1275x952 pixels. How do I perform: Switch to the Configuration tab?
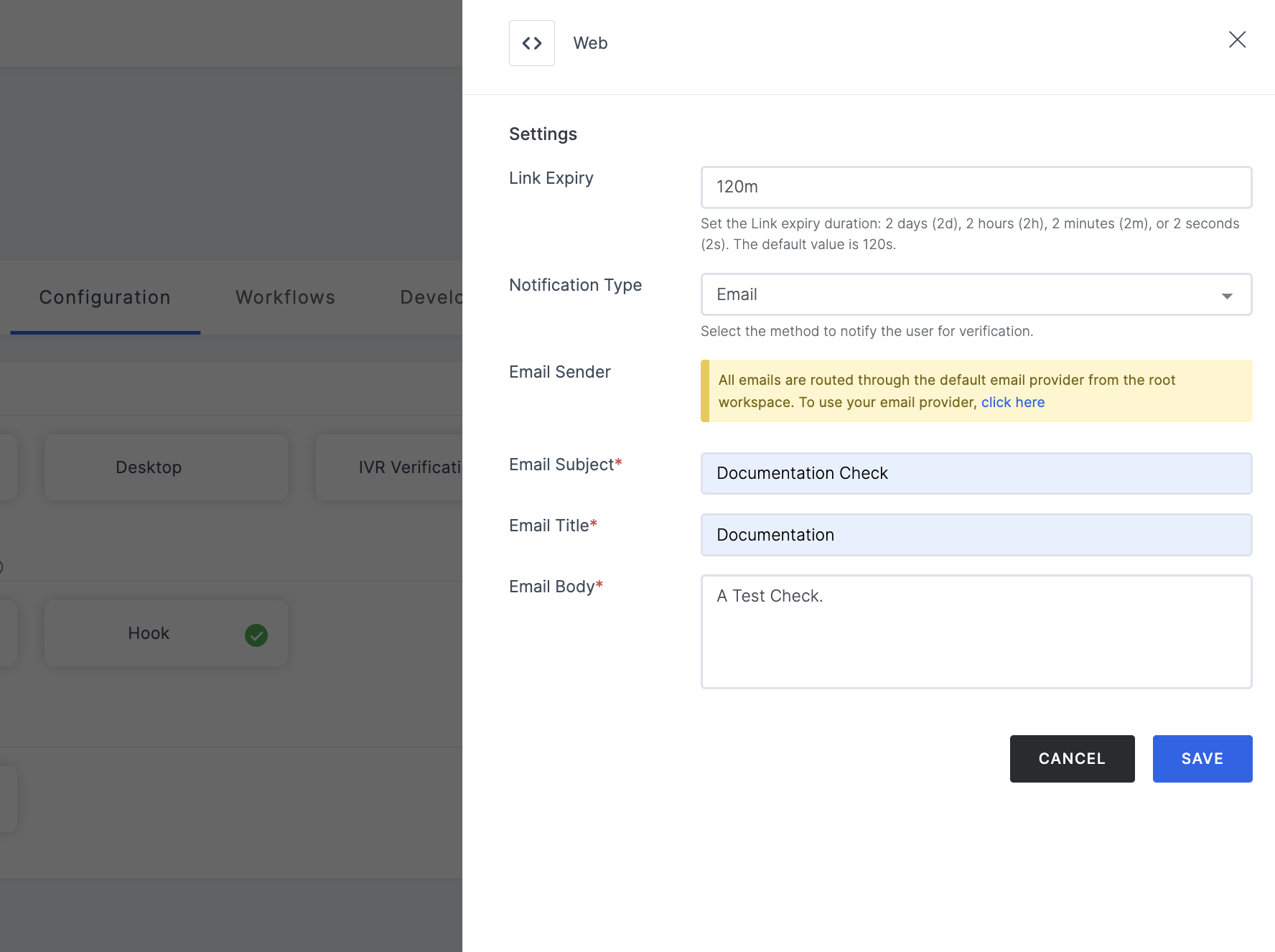click(x=105, y=297)
